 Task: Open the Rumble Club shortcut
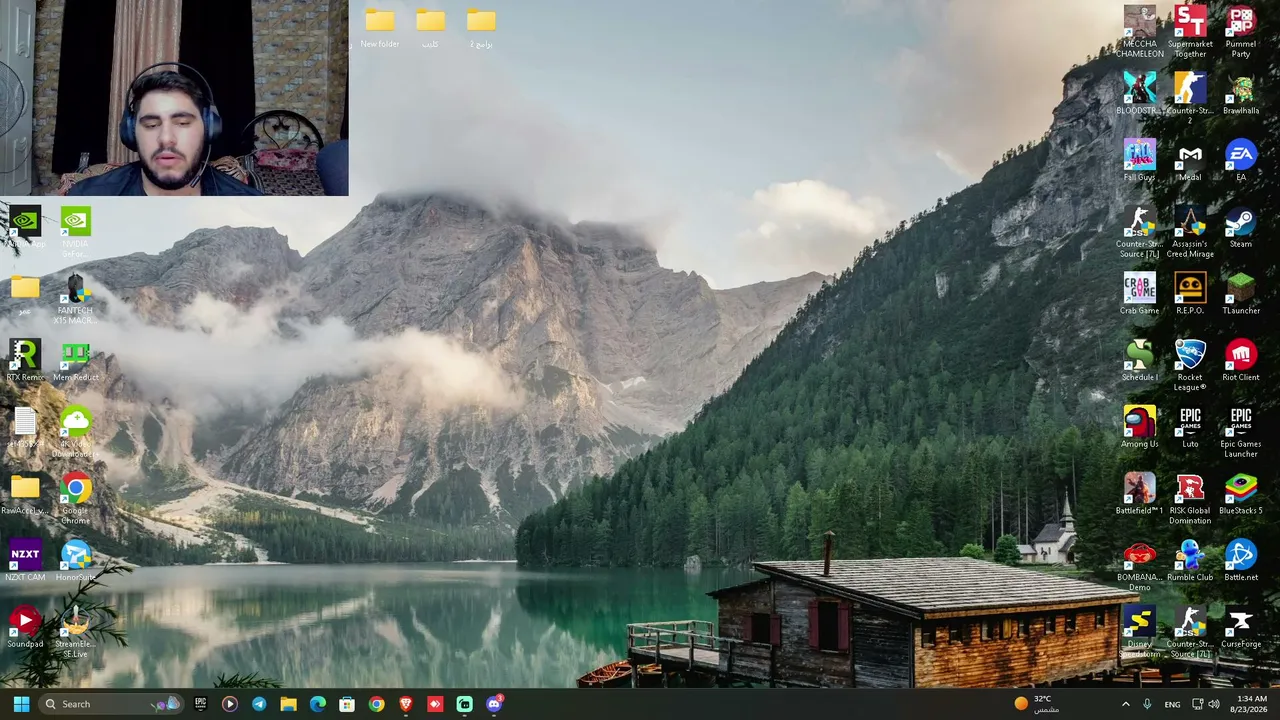pos(1190,562)
